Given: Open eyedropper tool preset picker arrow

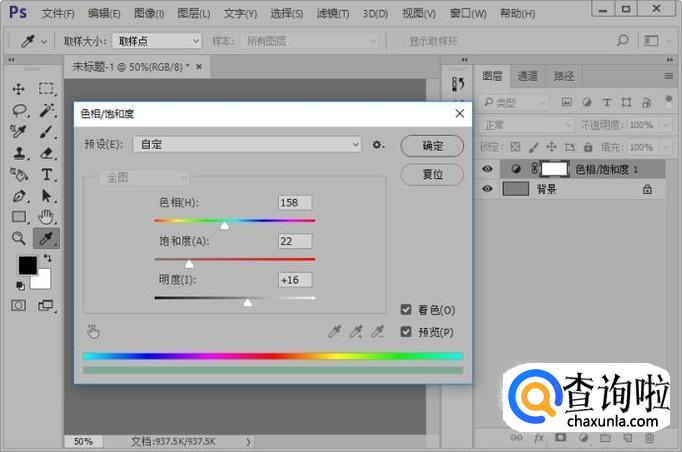Looking at the screenshot, I should (x=43, y=42).
